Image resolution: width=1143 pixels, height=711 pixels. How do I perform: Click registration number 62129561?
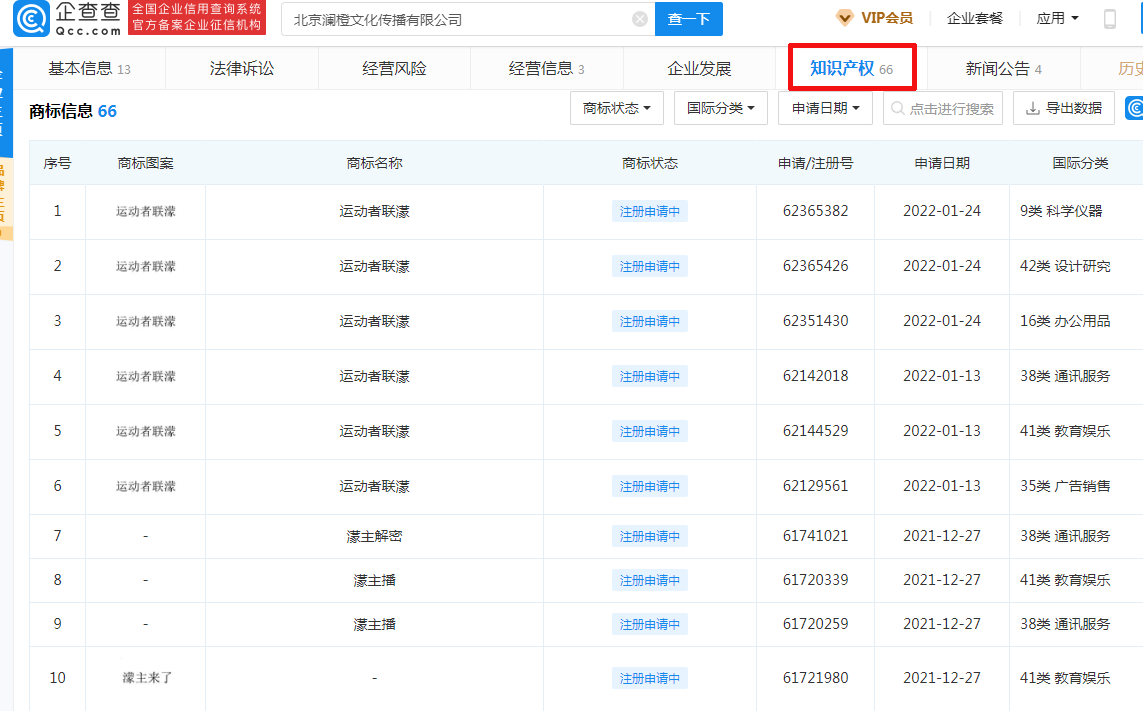point(816,486)
